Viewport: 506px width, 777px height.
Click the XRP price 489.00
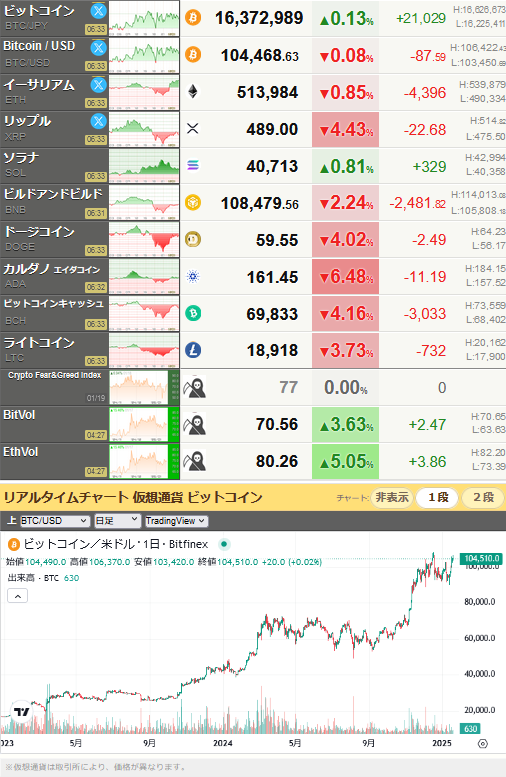point(272,129)
